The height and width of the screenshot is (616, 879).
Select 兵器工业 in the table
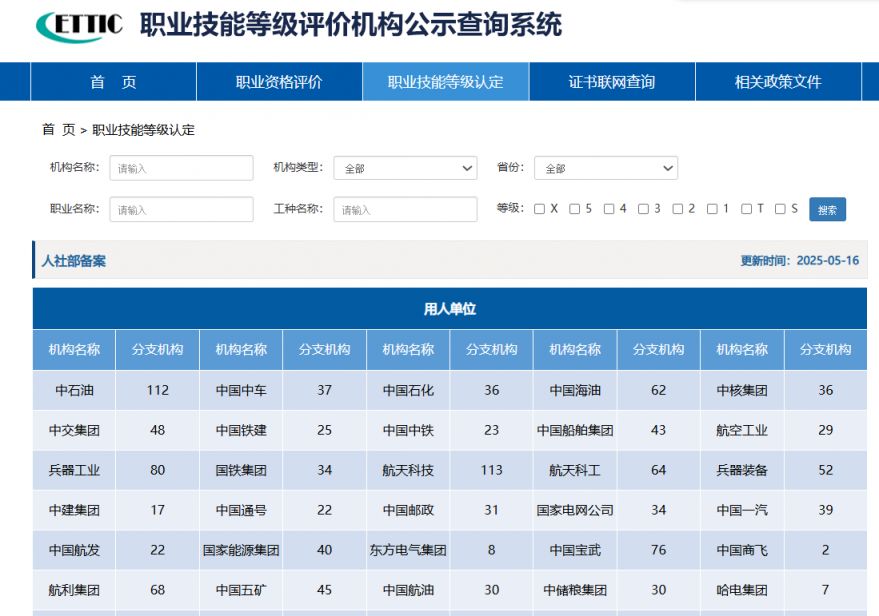pos(74,470)
